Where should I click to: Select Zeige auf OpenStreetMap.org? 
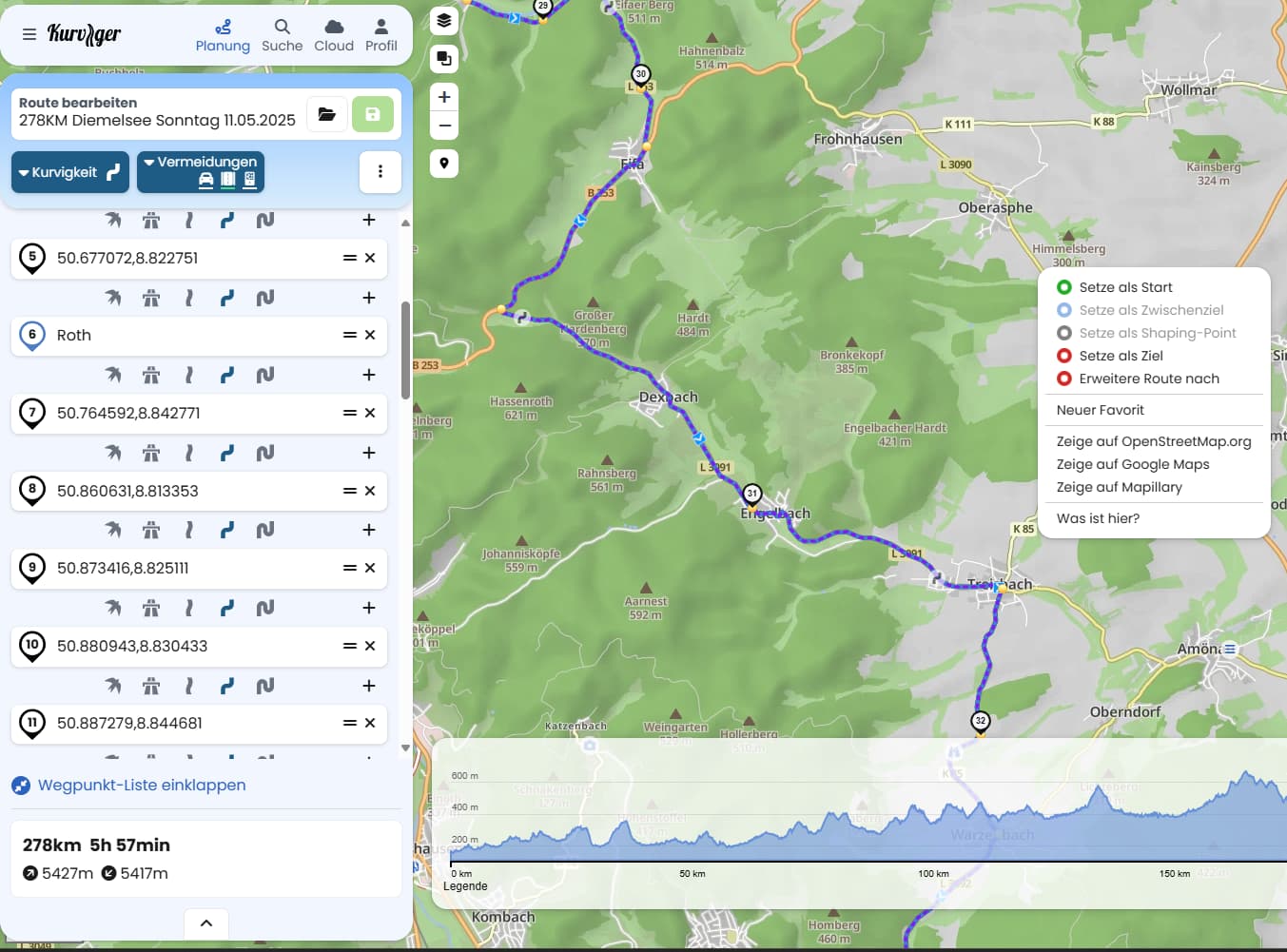pyautogui.click(x=1154, y=441)
